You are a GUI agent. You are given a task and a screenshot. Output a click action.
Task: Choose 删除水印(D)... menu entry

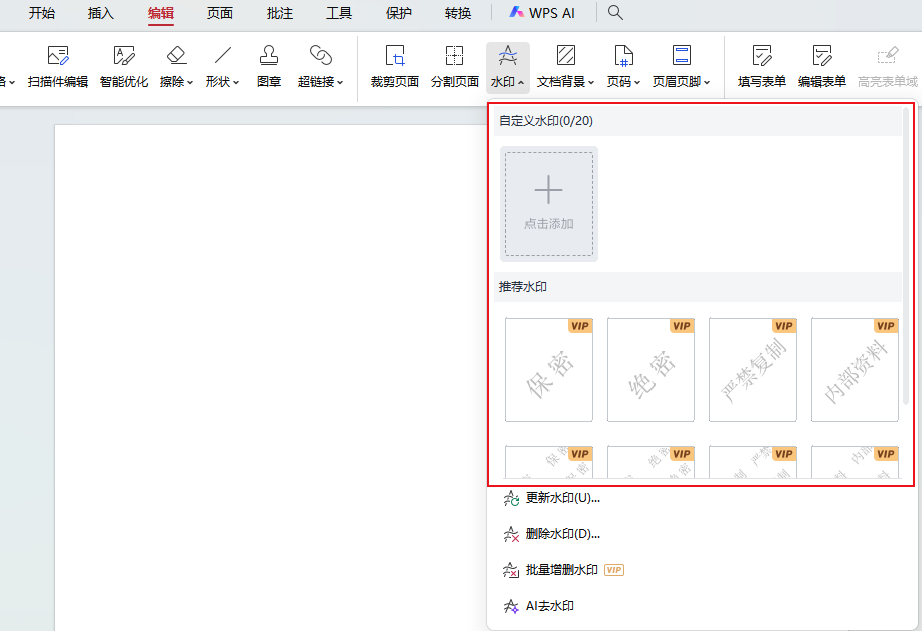tap(552, 534)
